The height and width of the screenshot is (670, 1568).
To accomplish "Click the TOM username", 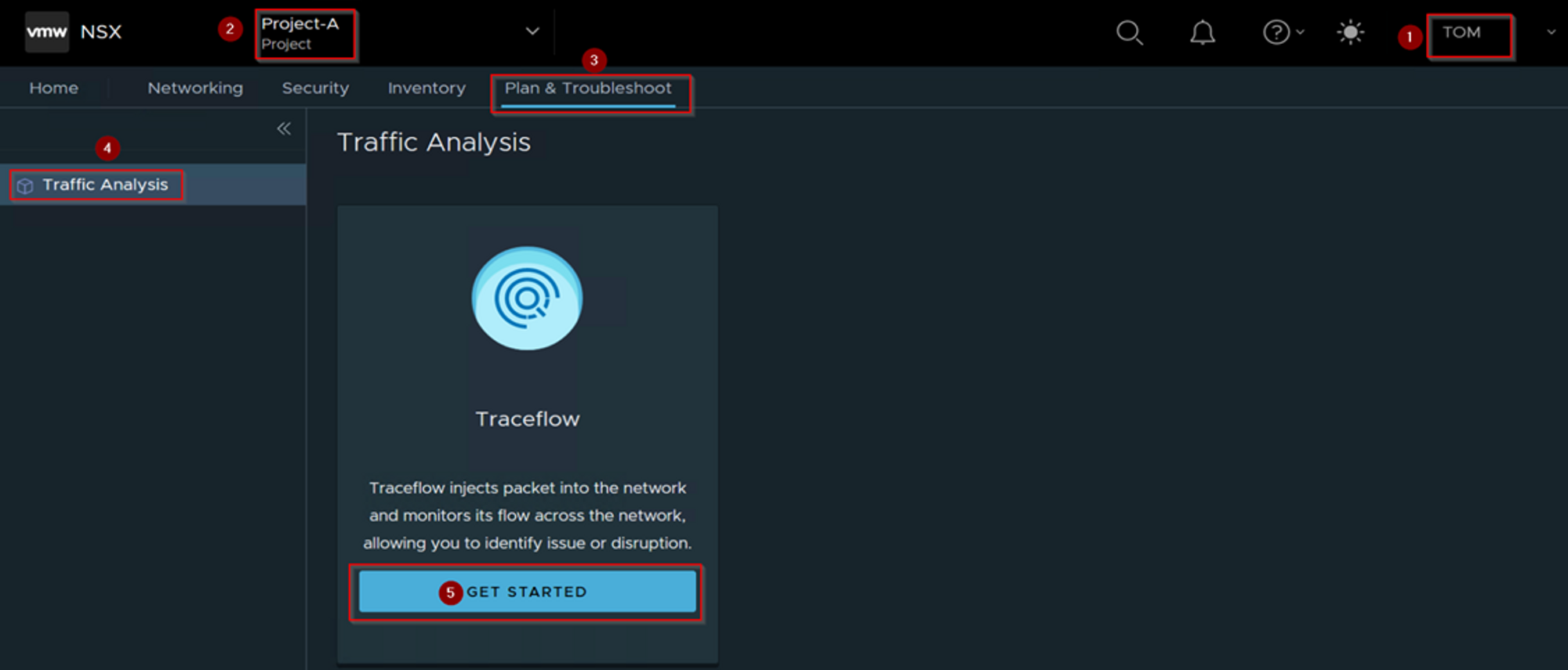I will (1461, 33).
